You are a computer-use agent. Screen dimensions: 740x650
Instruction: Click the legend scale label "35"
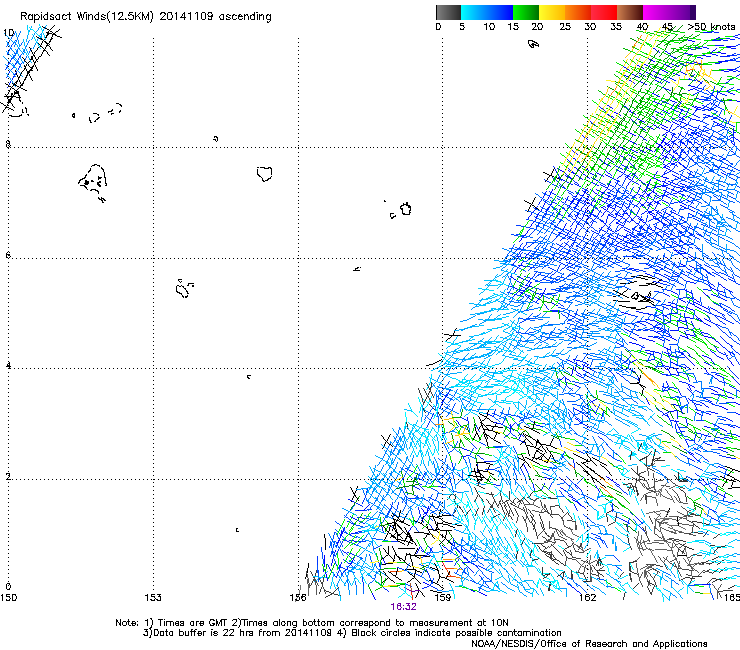coord(616,27)
